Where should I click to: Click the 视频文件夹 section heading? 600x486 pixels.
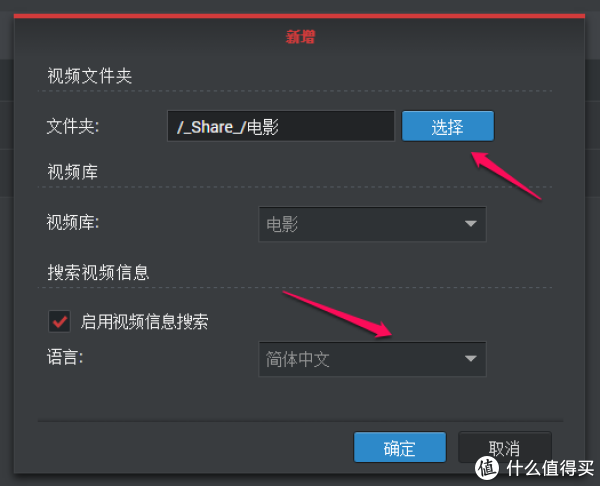[90, 75]
